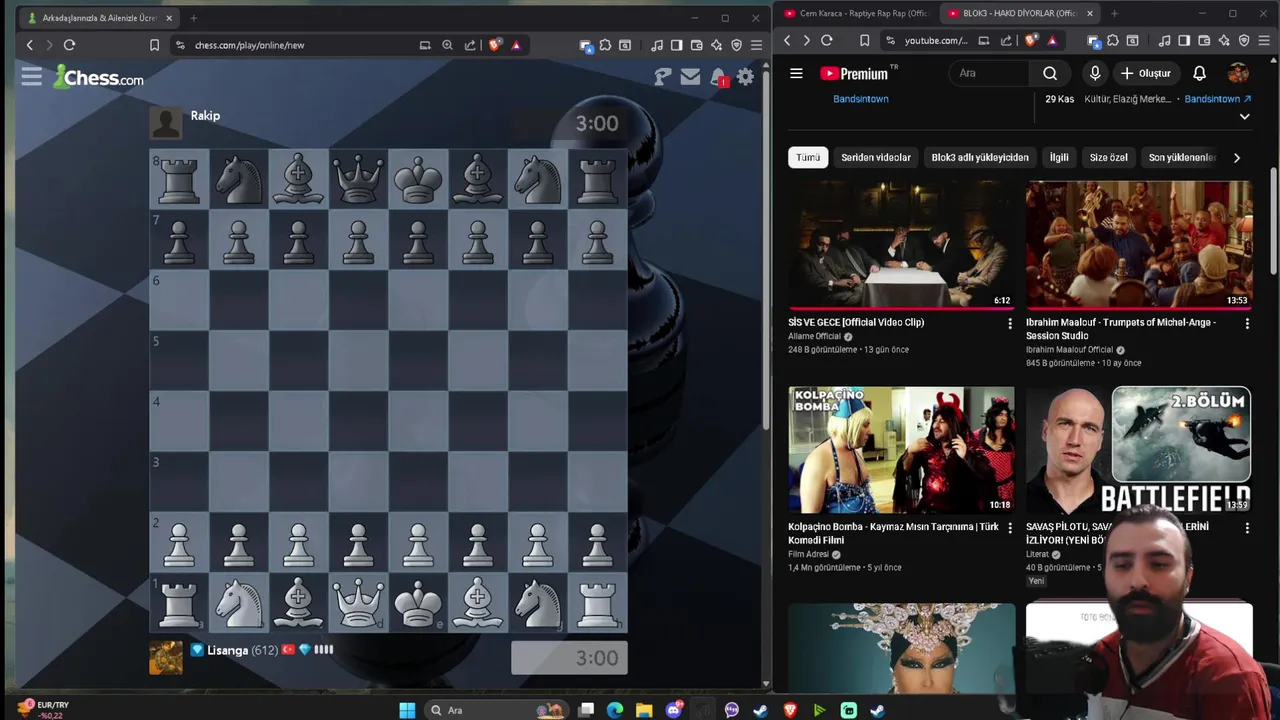Close the BLOK3 YouTube tab
The image size is (1280, 720).
[1089, 13]
